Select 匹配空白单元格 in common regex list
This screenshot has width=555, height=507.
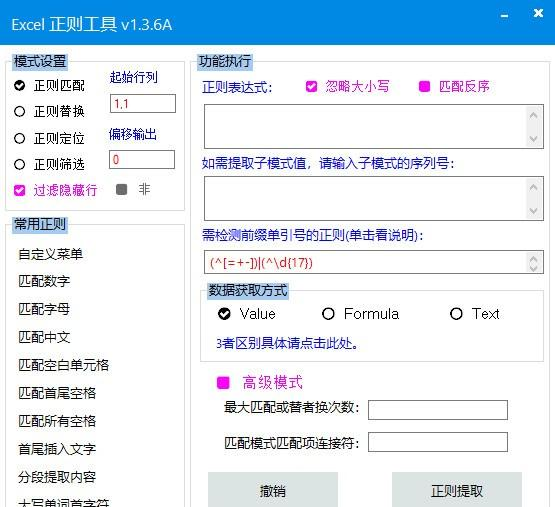(x=64, y=365)
